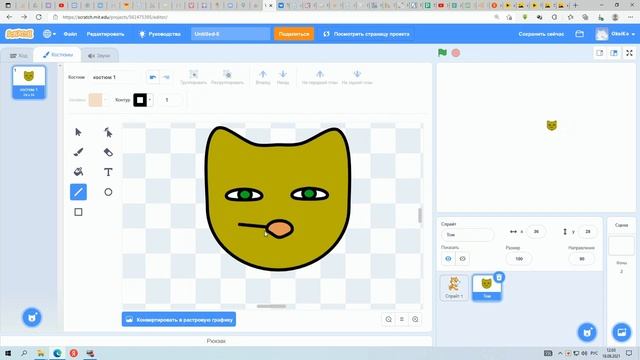
Task: Select the Text tool
Action: click(x=108, y=172)
